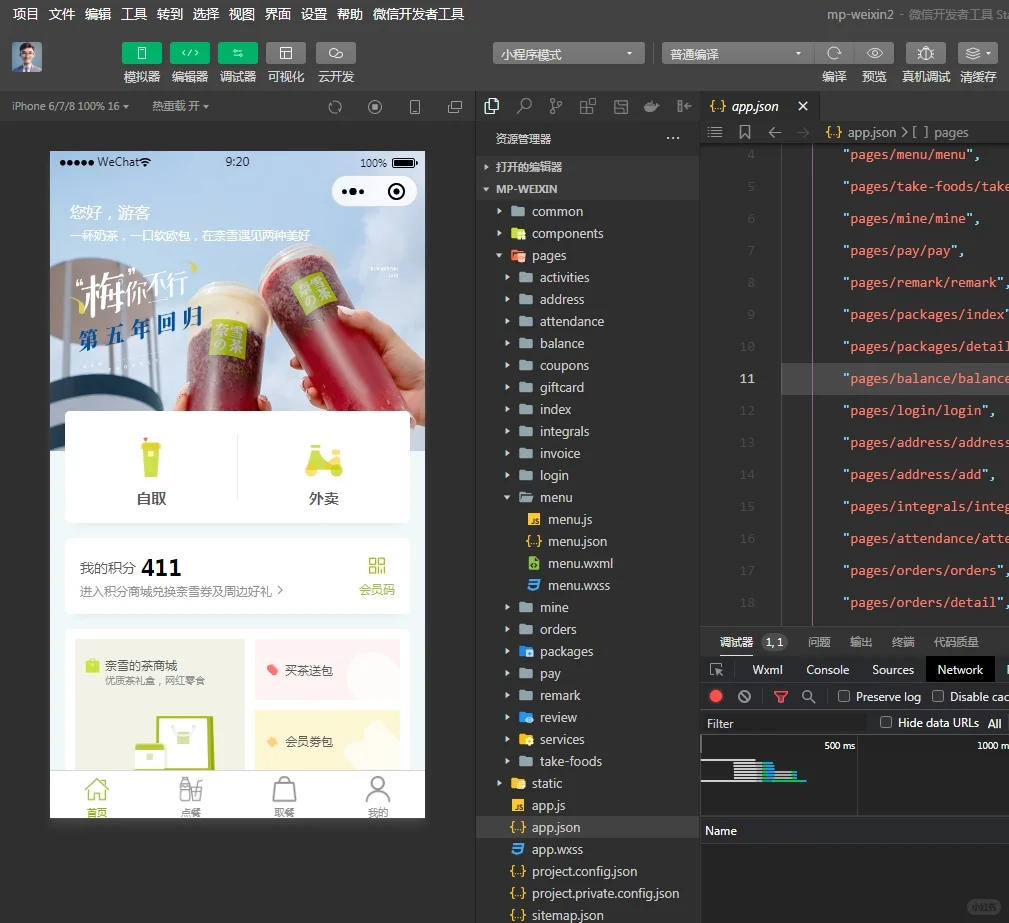Tap the 买茶送包 promo card

[x=327, y=669]
